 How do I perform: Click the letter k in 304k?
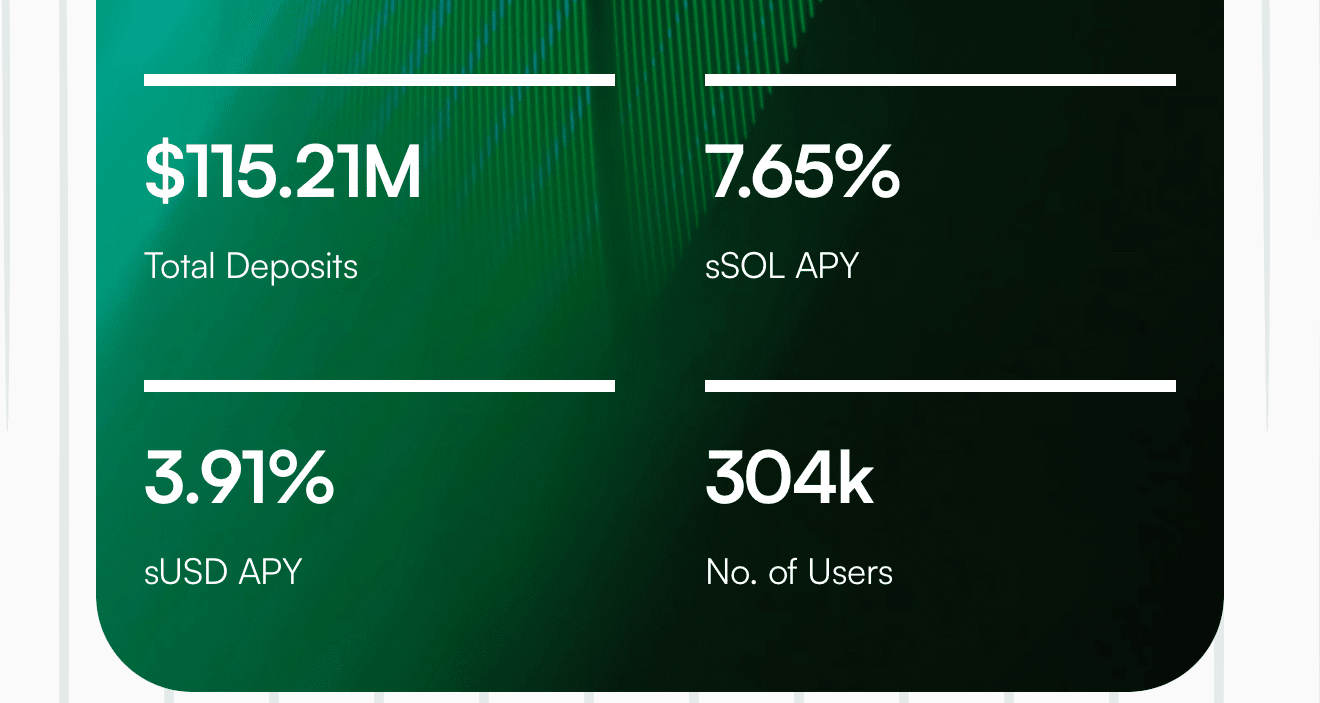(855, 478)
